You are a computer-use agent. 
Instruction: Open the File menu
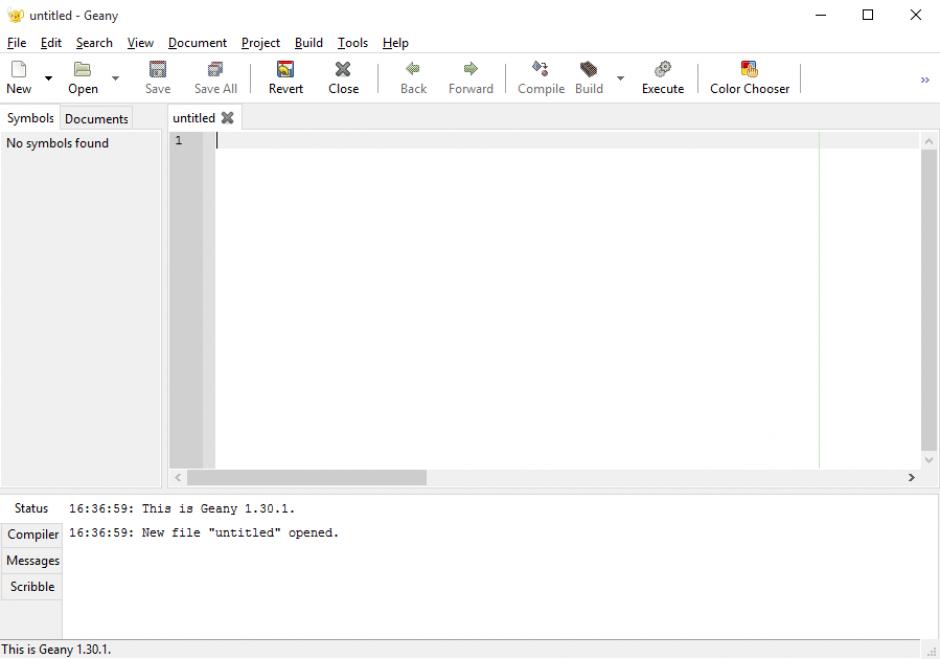16,43
